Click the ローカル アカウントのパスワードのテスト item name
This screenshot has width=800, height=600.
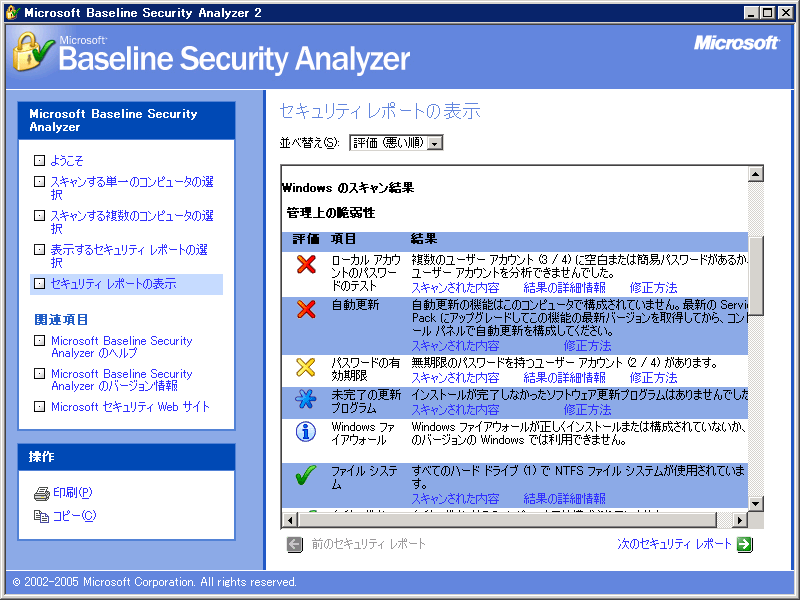366,273
